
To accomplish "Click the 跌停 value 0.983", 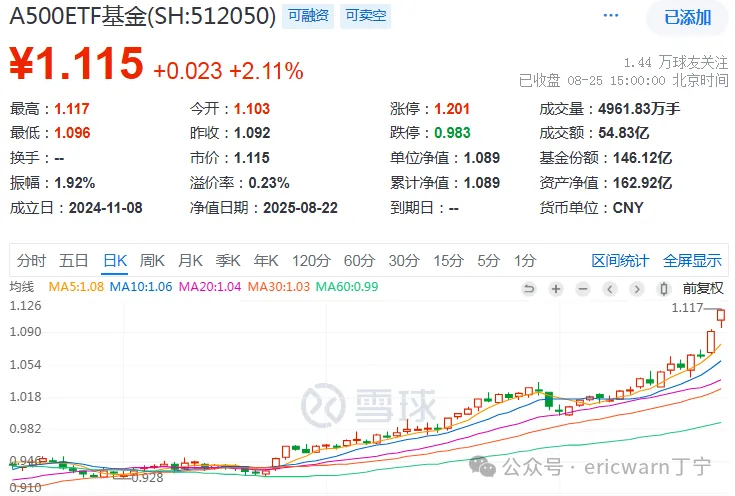I will (x=452, y=133).
